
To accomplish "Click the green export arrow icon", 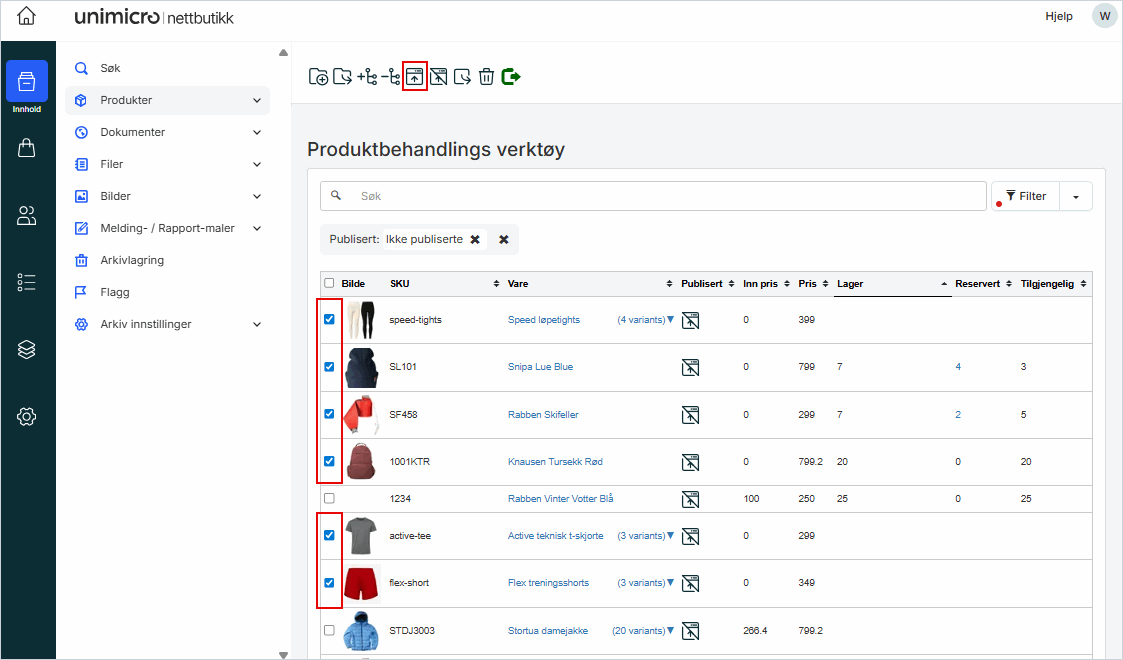I will [x=511, y=76].
